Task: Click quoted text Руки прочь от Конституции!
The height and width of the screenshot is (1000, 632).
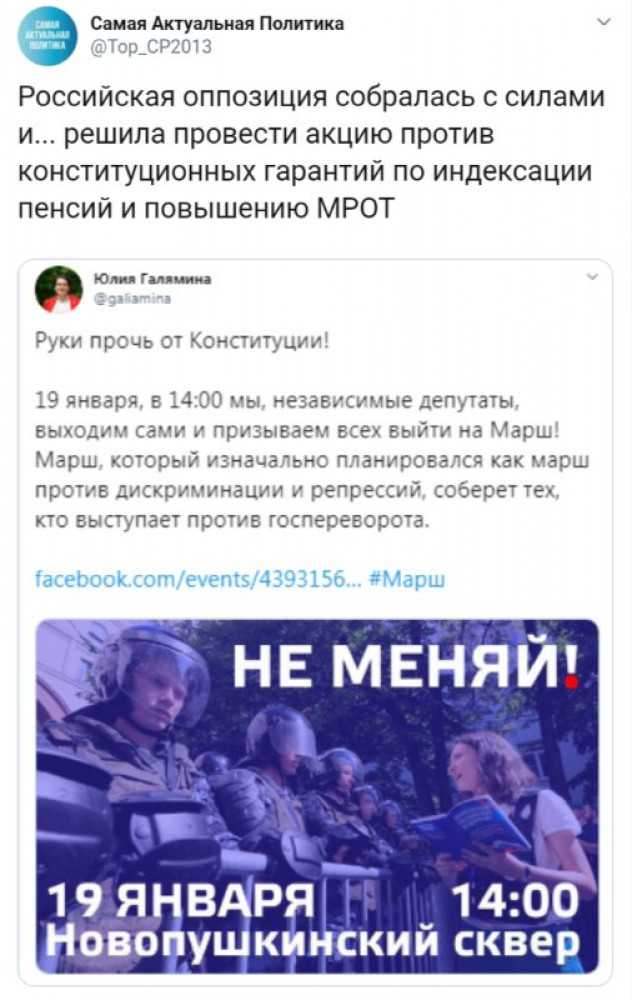Action: pos(182,341)
